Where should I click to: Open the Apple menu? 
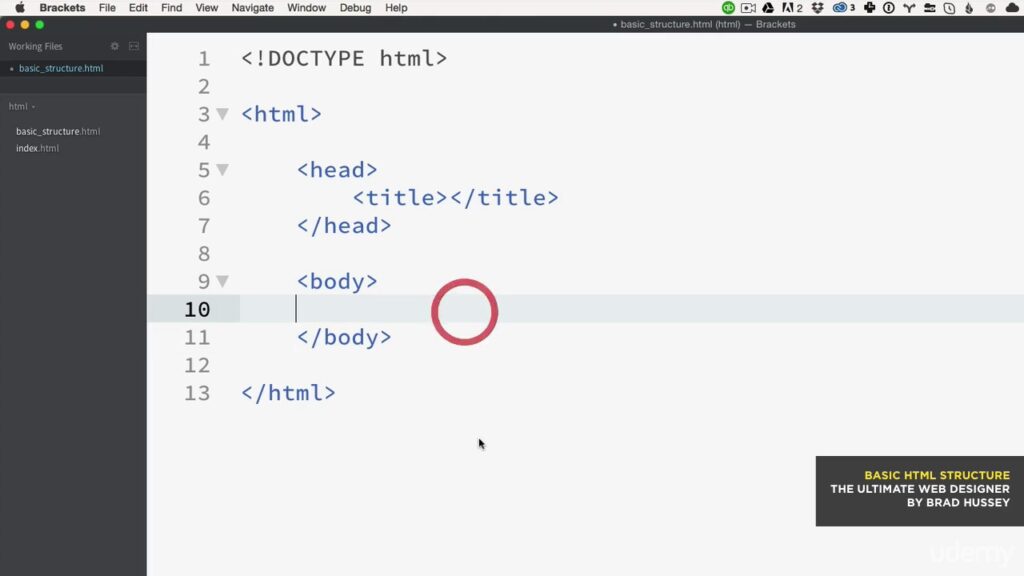coord(20,8)
